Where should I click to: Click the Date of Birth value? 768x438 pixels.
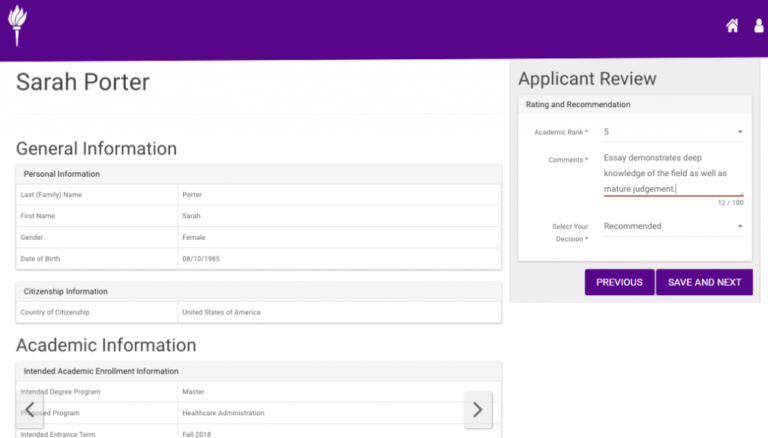click(200, 258)
